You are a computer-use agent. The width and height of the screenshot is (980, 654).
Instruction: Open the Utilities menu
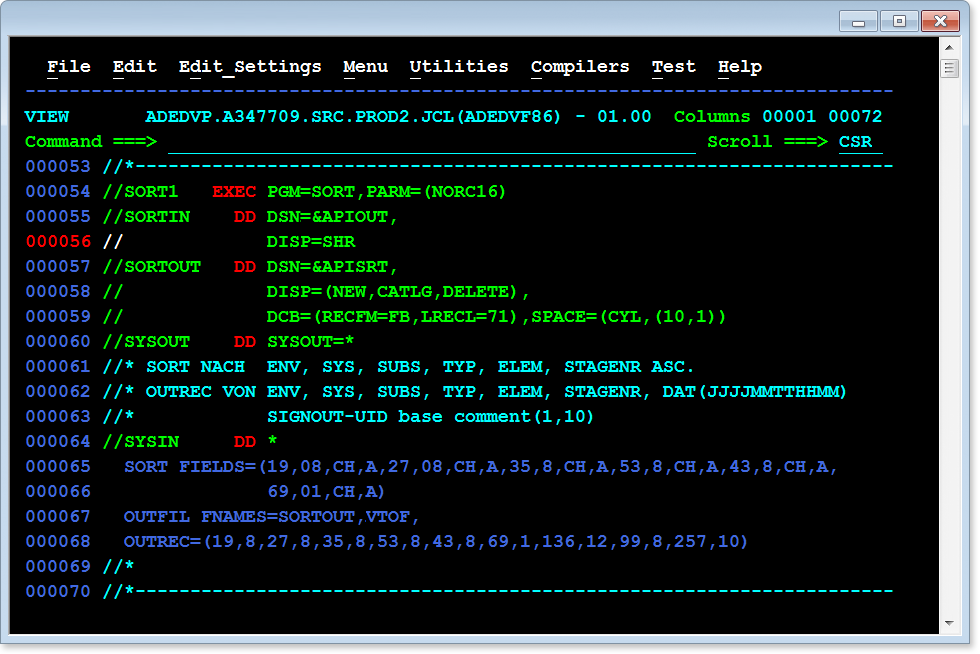click(x=459, y=67)
